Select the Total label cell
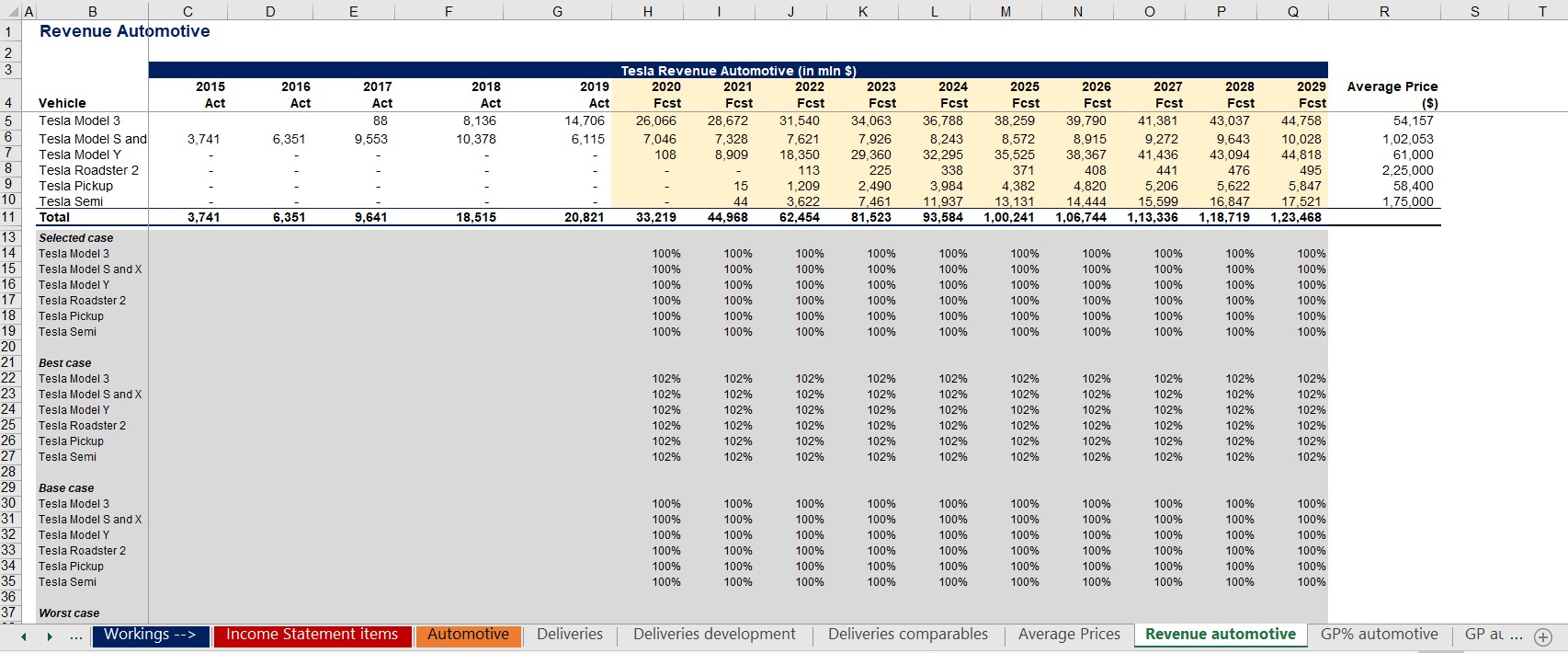This screenshot has width=1568, height=653. [x=54, y=217]
